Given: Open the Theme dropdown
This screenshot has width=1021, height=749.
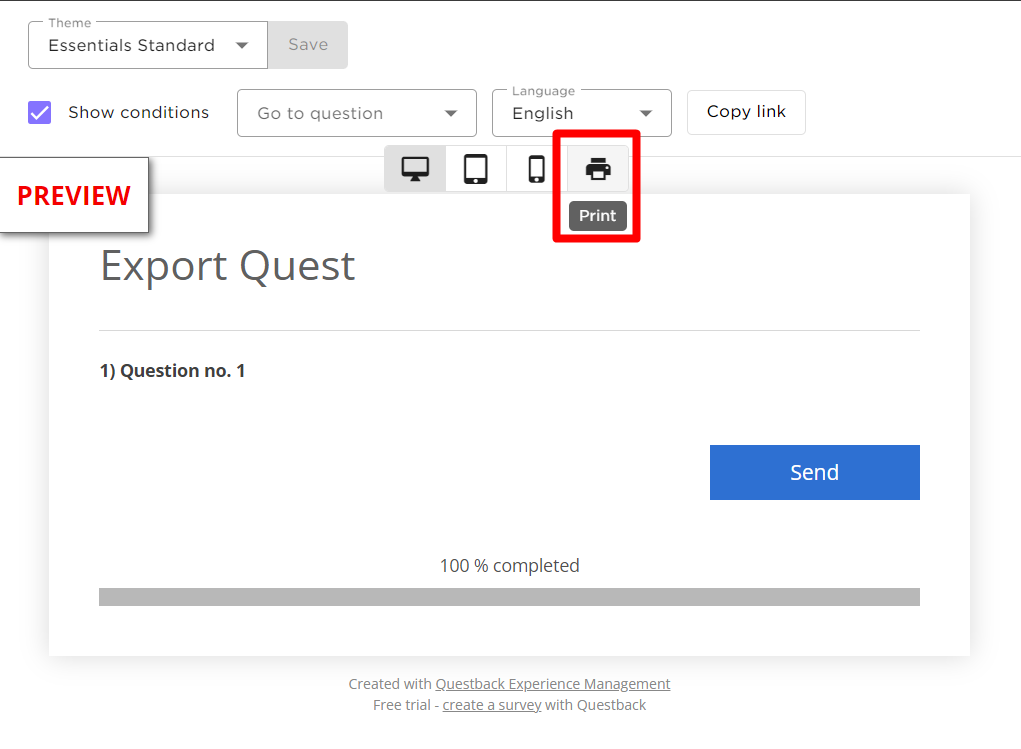Looking at the screenshot, I should pyautogui.click(x=148, y=45).
